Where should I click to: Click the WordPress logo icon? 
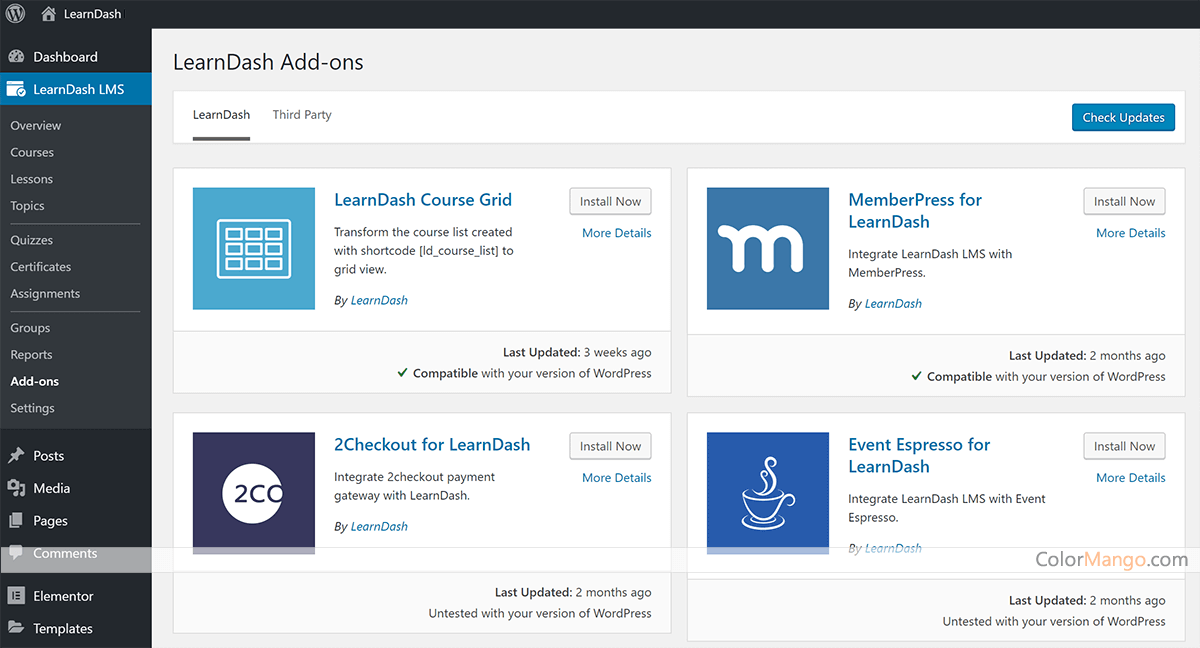16,14
